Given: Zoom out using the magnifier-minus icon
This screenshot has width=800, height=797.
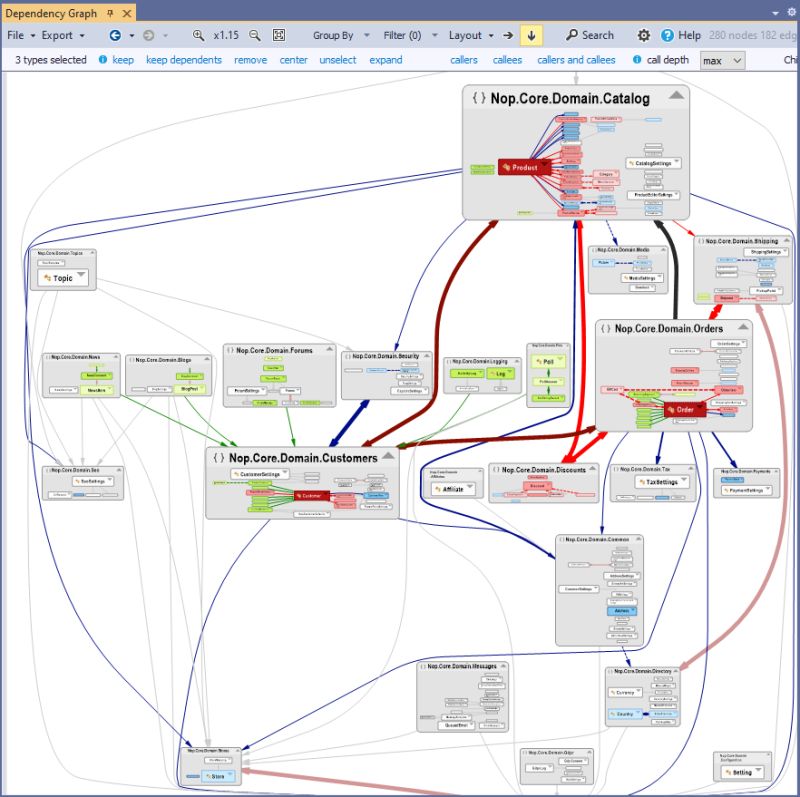Looking at the screenshot, I should (x=251, y=34).
